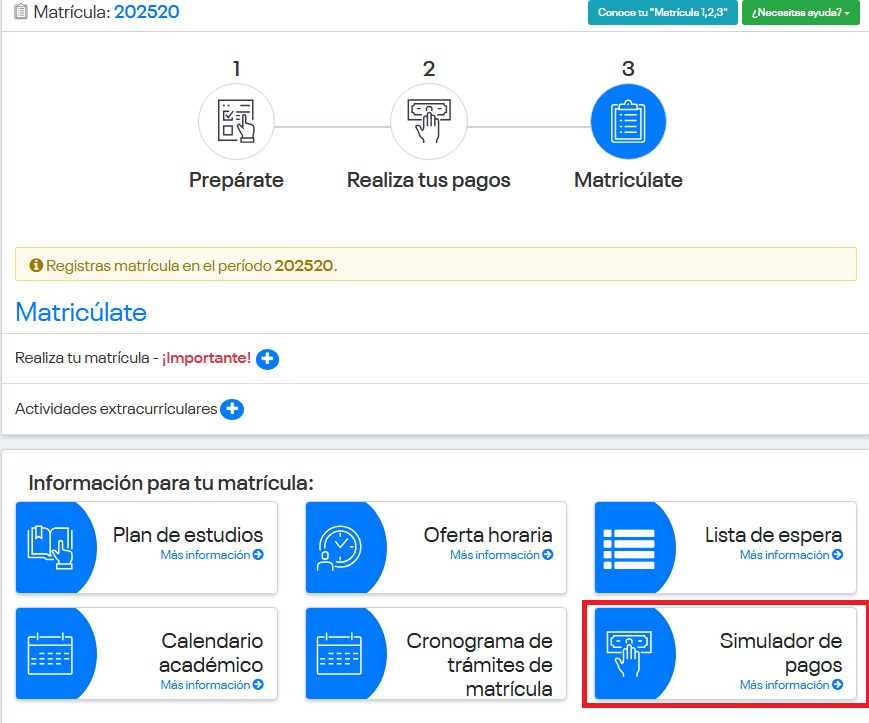Click Más información under Lista de espera
Image resolution: width=869 pixels, height=723 pixels.
(x=790, y=555)
